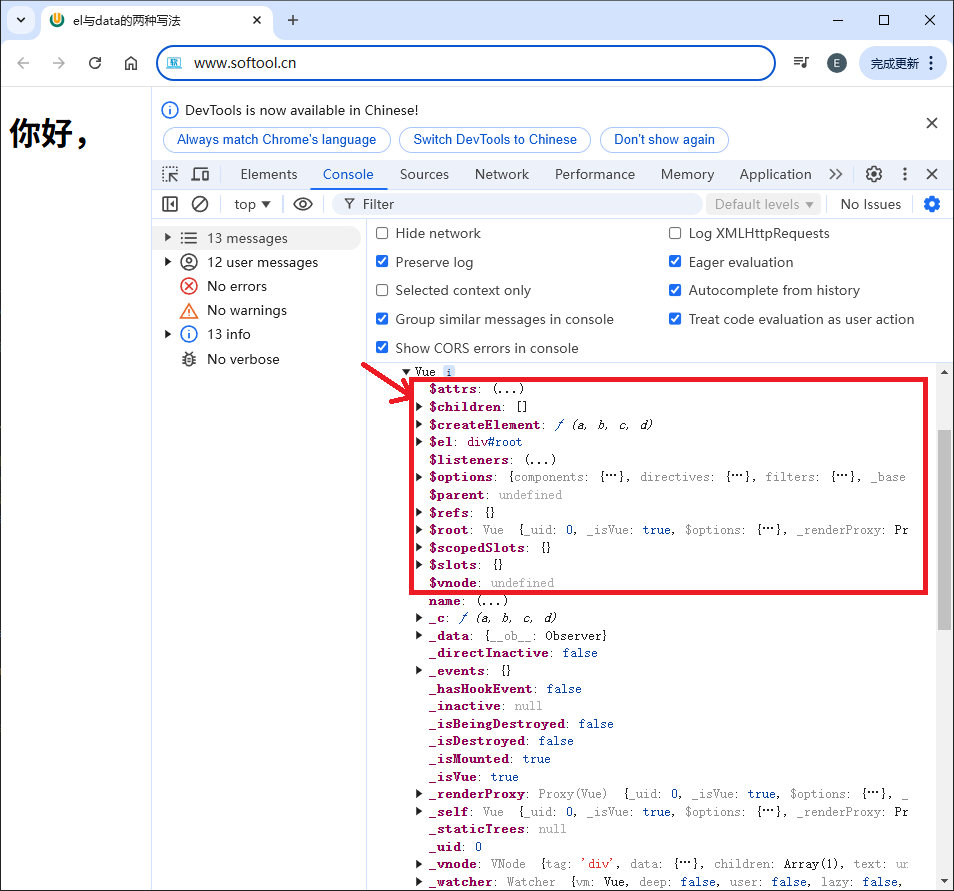Toggle the console sidebar panel icon
Image resolution: width=954 pixels, height=891 pixels.
tap(170, 204)
